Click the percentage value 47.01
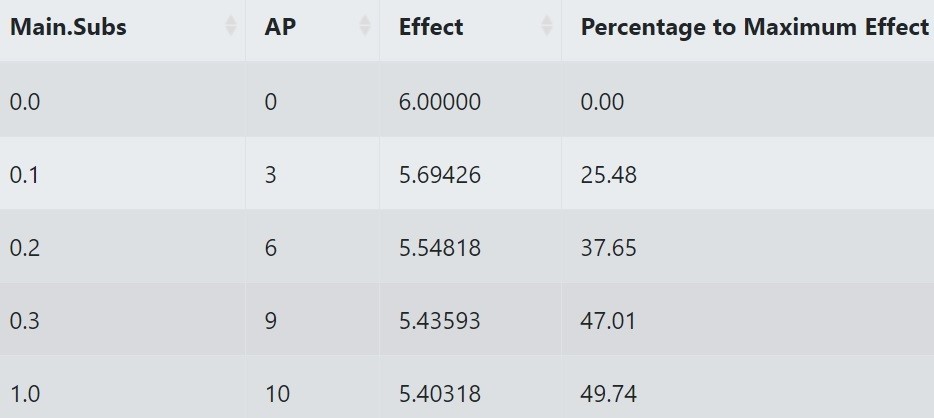Screen dimensions: 934x418 click(x=608, y=321)
